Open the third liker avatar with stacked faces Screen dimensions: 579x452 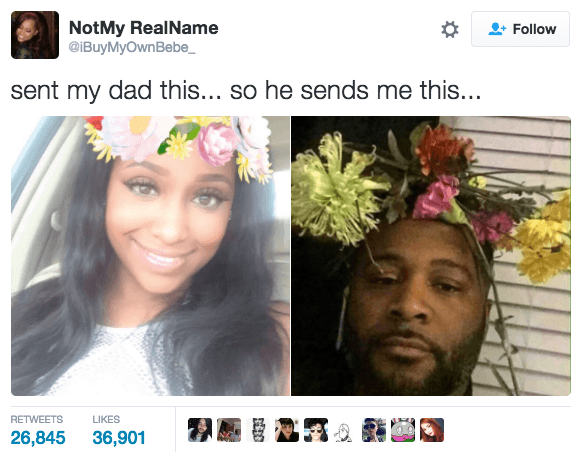(258, 430)
